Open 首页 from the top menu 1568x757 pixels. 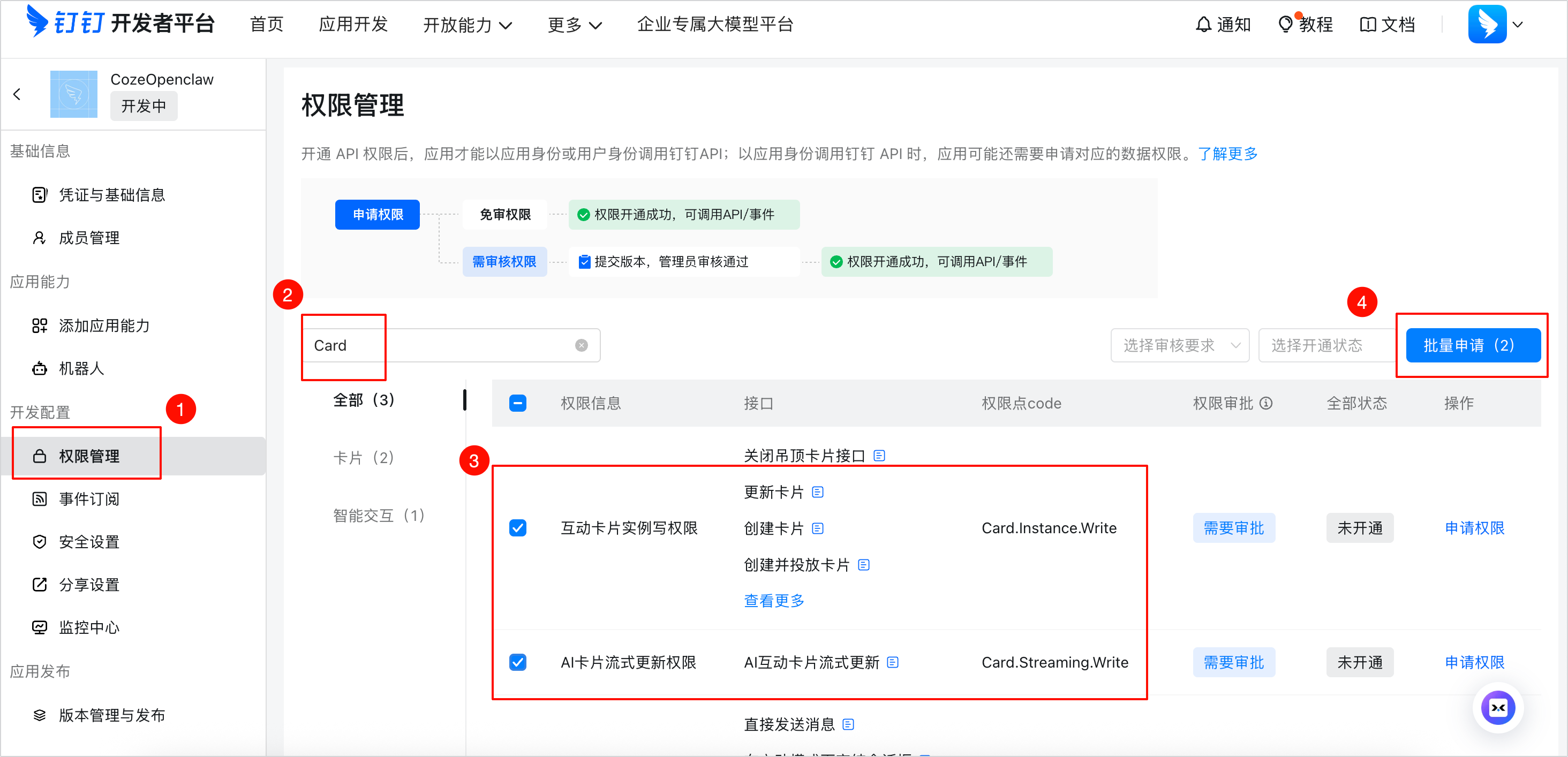(x=266, y=24)
